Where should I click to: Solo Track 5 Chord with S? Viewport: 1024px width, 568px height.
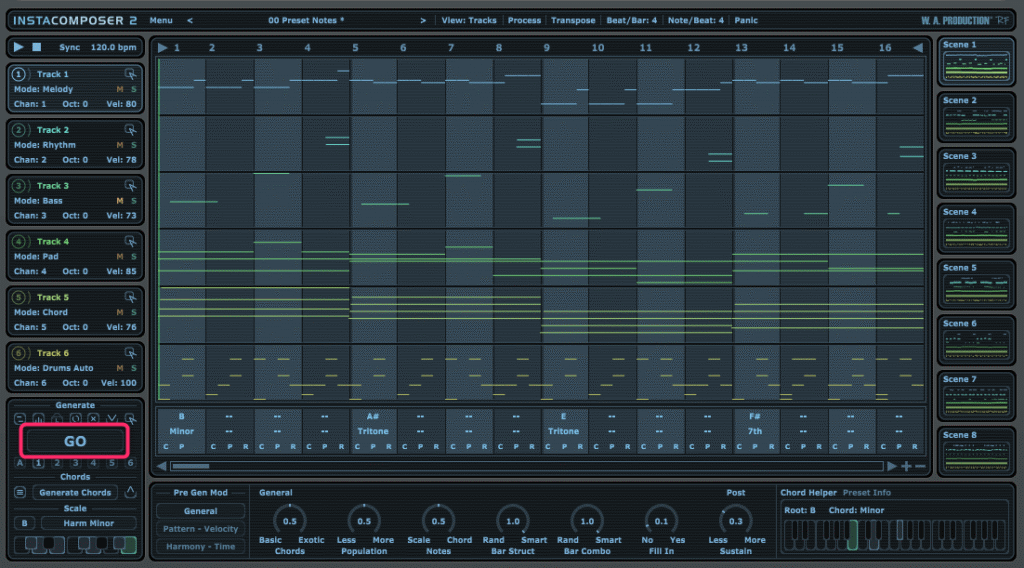click(134, 312)
